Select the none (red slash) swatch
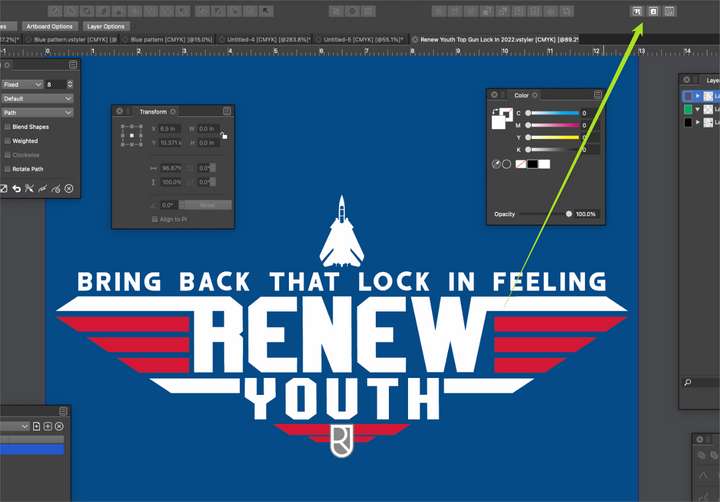Image resolution: width=720 pixels, height=502 pixels. pos(521,164)
